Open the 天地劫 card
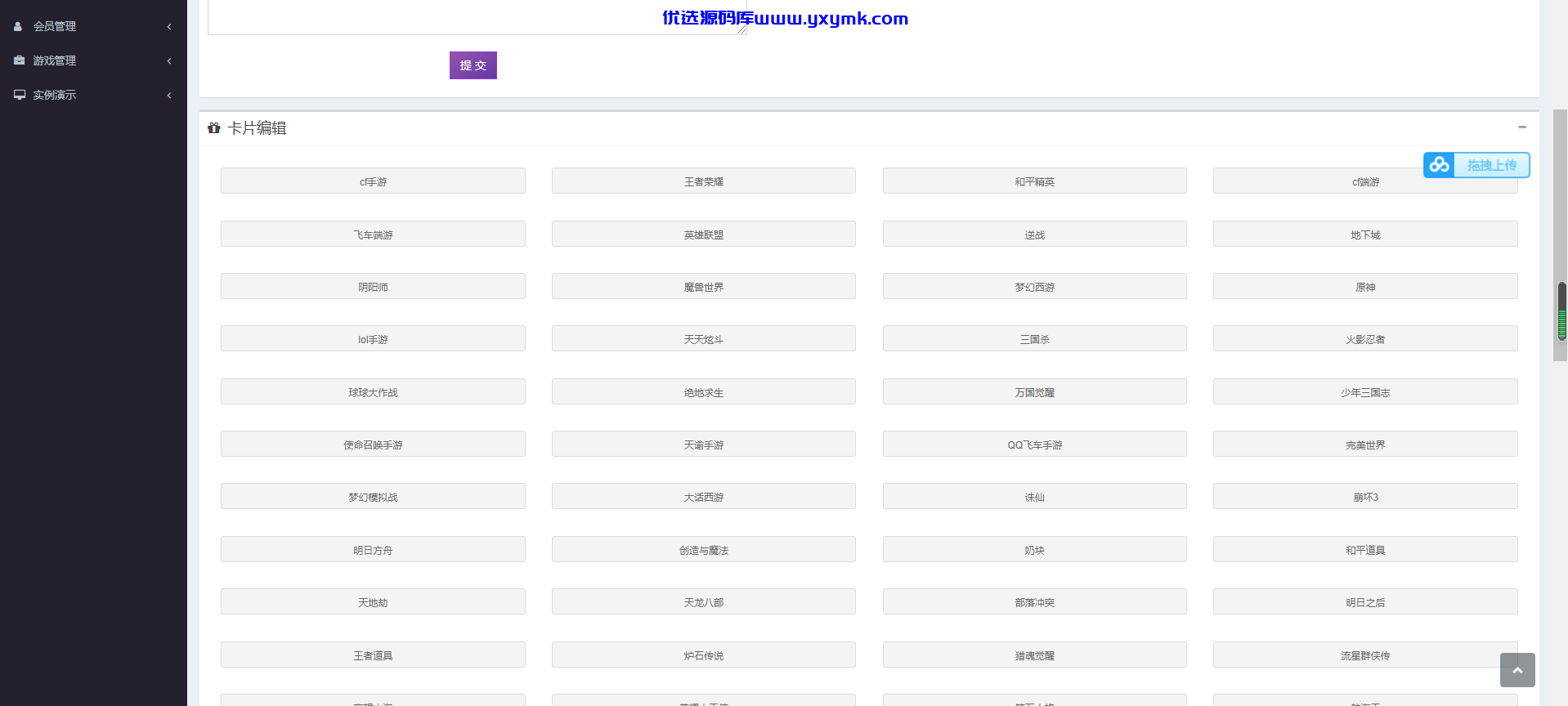This screenshot has height=706, width=1568. (x=373, y=602)
